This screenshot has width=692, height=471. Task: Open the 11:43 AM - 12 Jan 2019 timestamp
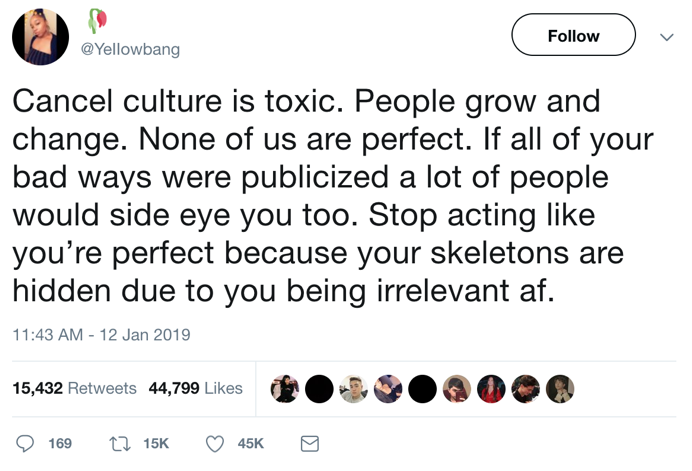[101, 334]
